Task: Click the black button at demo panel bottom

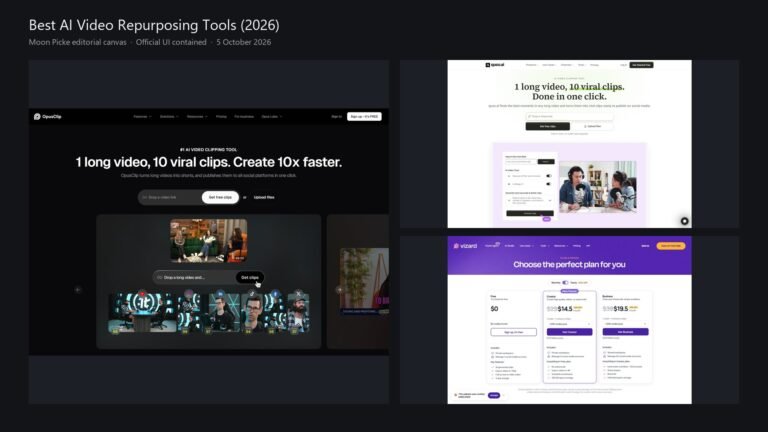Action: point(530,213)
